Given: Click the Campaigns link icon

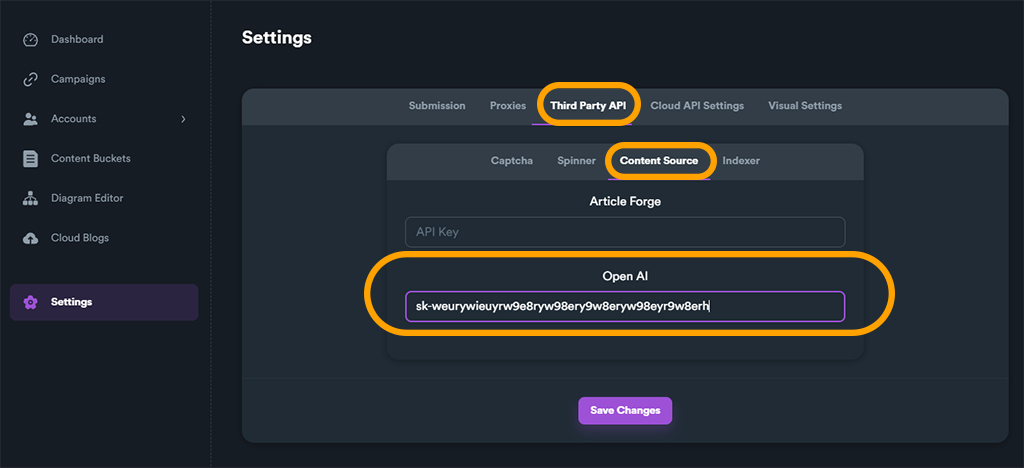Looking at the screenshot, I should (x=30, y=80).
